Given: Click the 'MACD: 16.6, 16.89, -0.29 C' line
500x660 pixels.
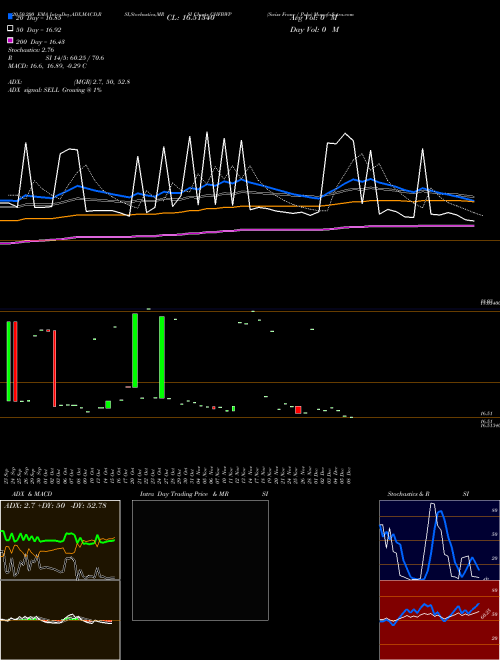Looking at the screenshot, I should [48, 66].
